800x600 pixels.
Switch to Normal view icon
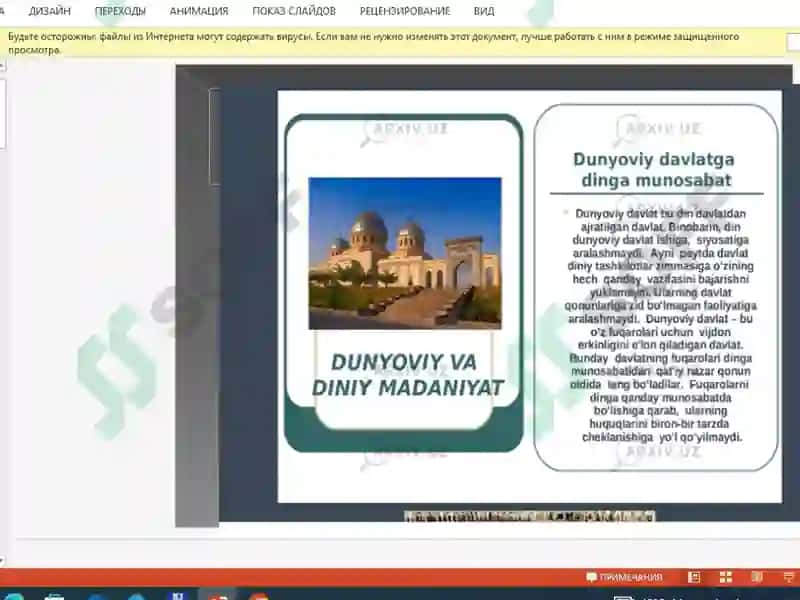click(694, 577)
